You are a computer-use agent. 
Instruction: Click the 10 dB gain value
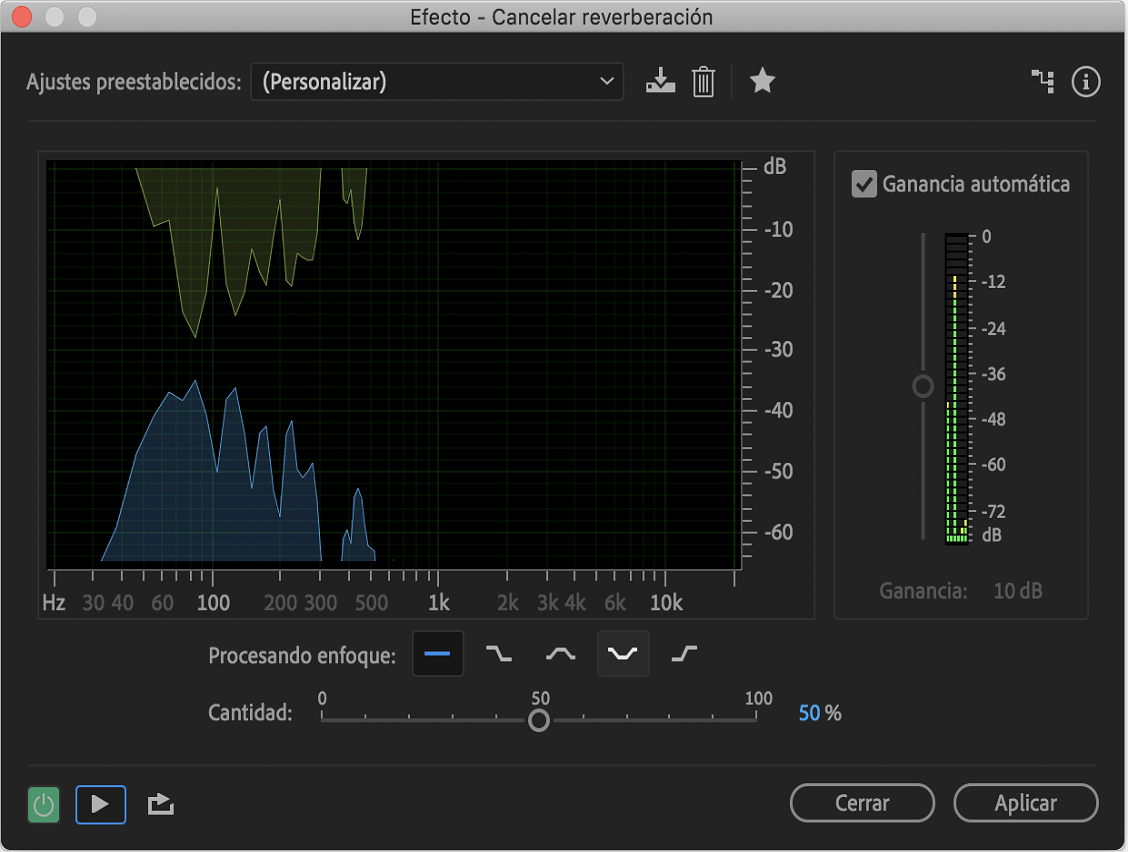tap(1018, 591)
